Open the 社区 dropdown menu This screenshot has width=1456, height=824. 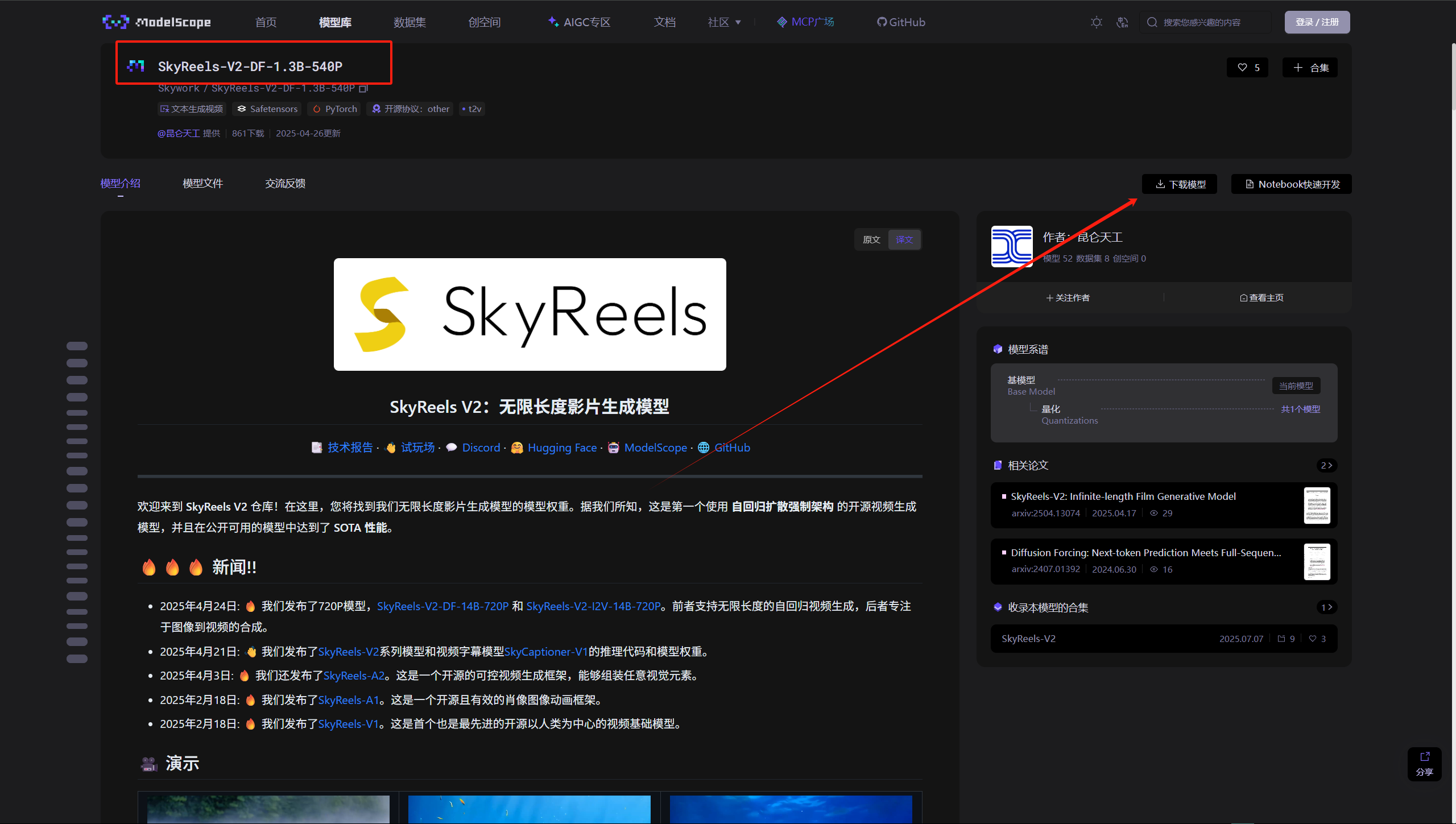[x=723, y=22]
